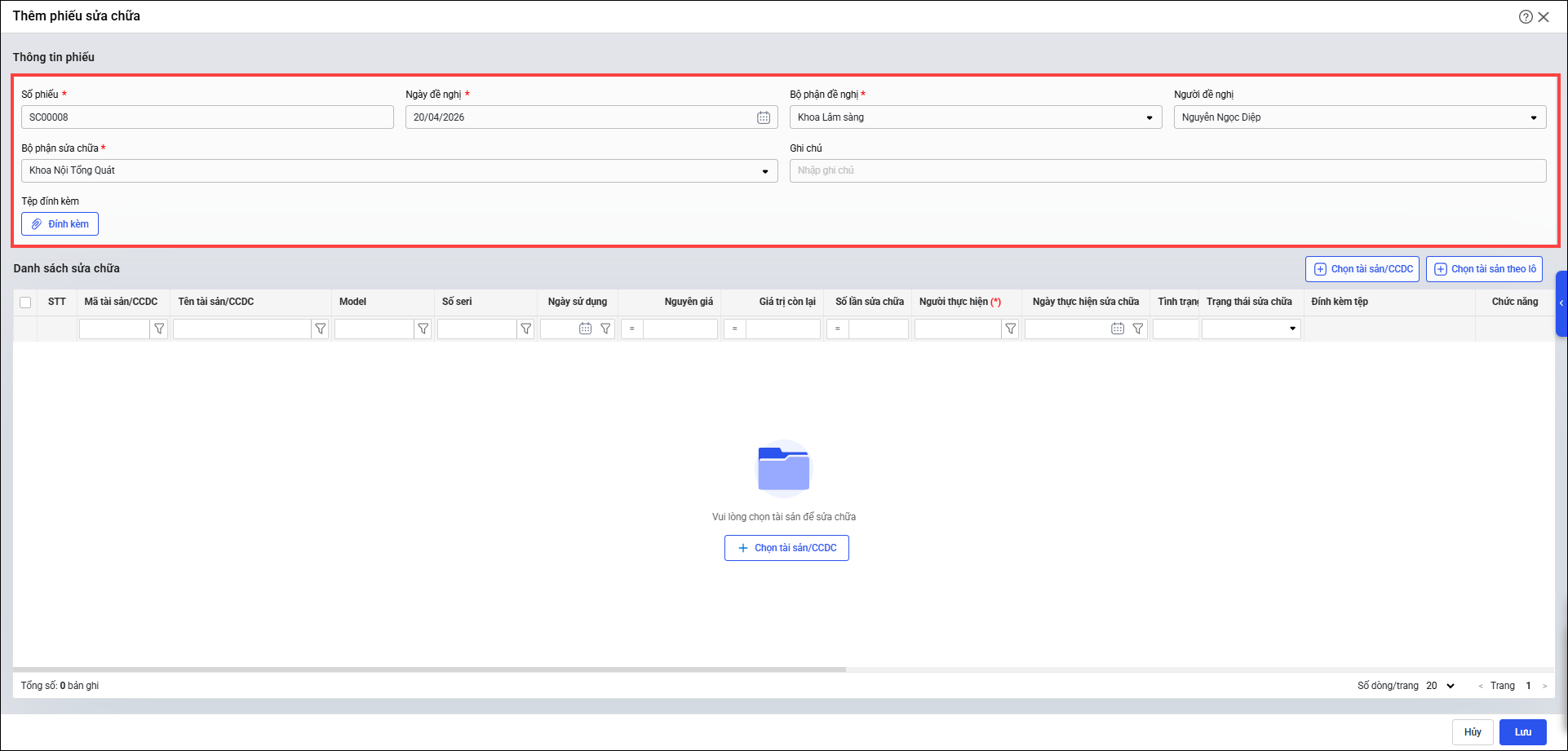The height and width of the screenshot is (751, 1568).
Task: Change the Số dòng/trang rows per page
Action: [1441, 686]
